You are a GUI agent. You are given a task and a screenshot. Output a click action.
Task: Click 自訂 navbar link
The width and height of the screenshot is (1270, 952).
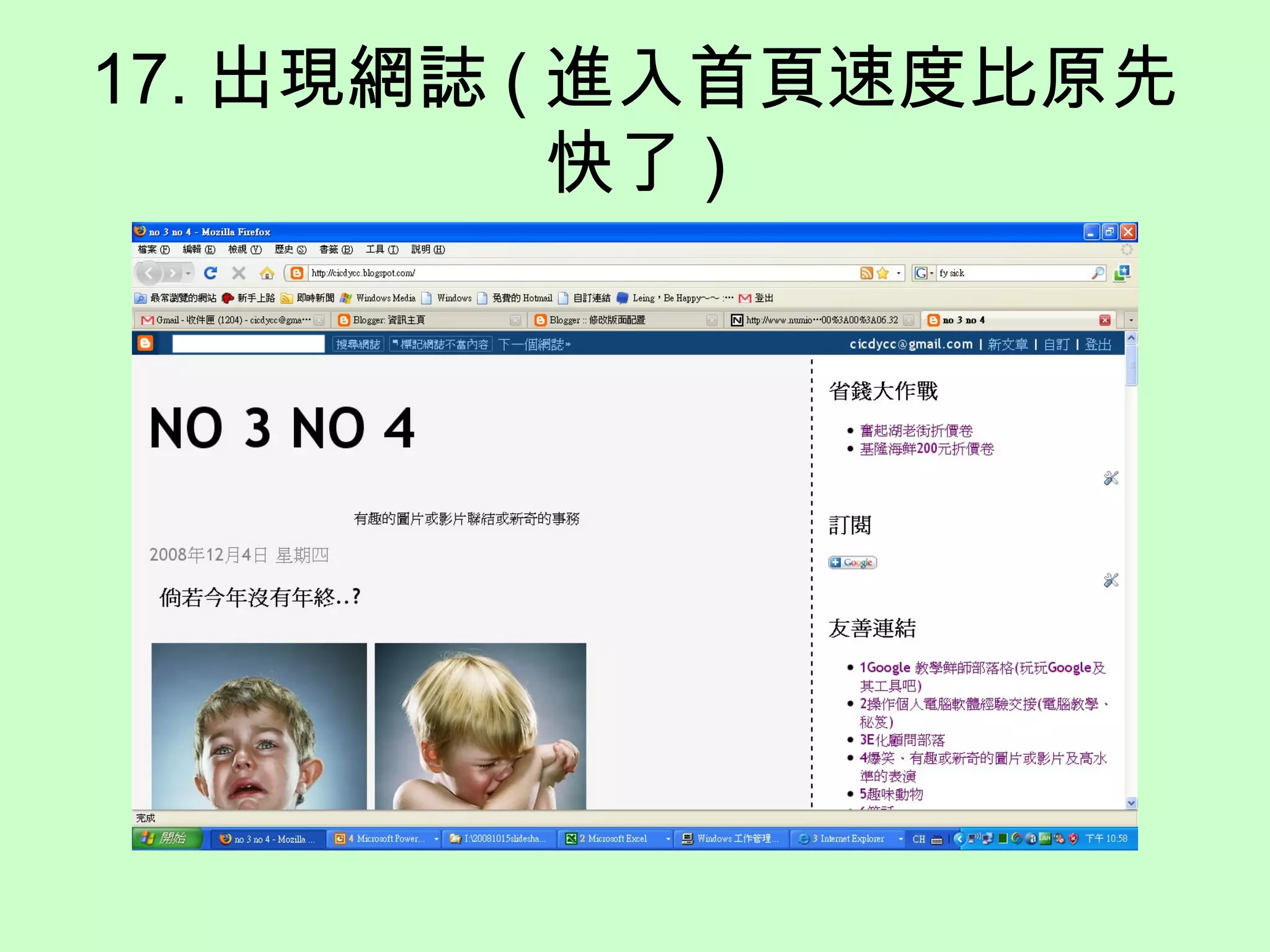coord(1056,344)
